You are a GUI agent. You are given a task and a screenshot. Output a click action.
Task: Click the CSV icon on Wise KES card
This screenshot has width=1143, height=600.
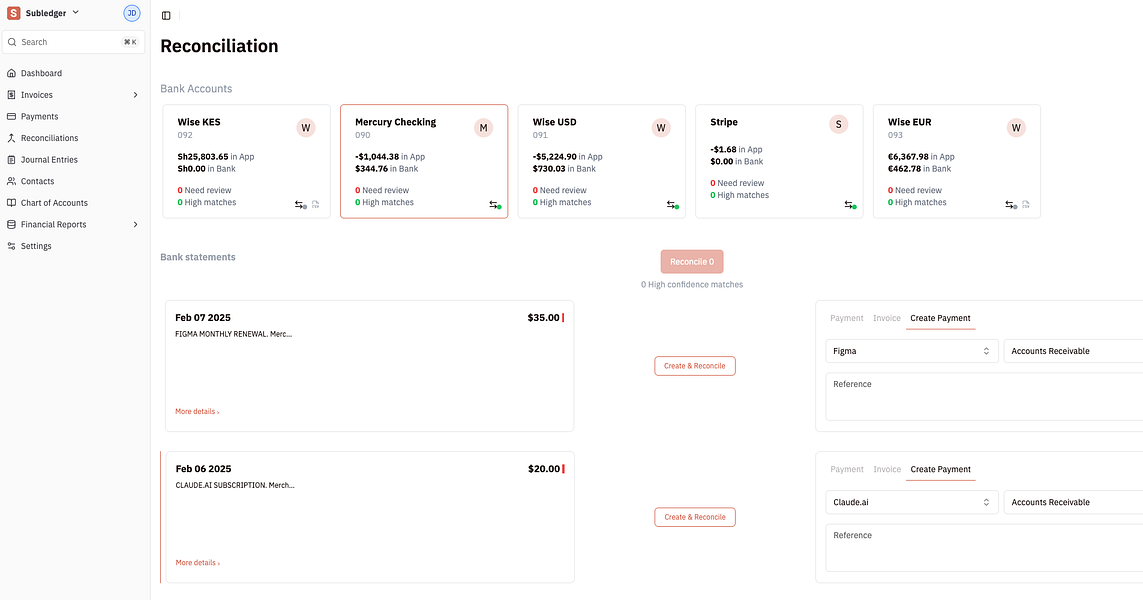pos(315,204)
